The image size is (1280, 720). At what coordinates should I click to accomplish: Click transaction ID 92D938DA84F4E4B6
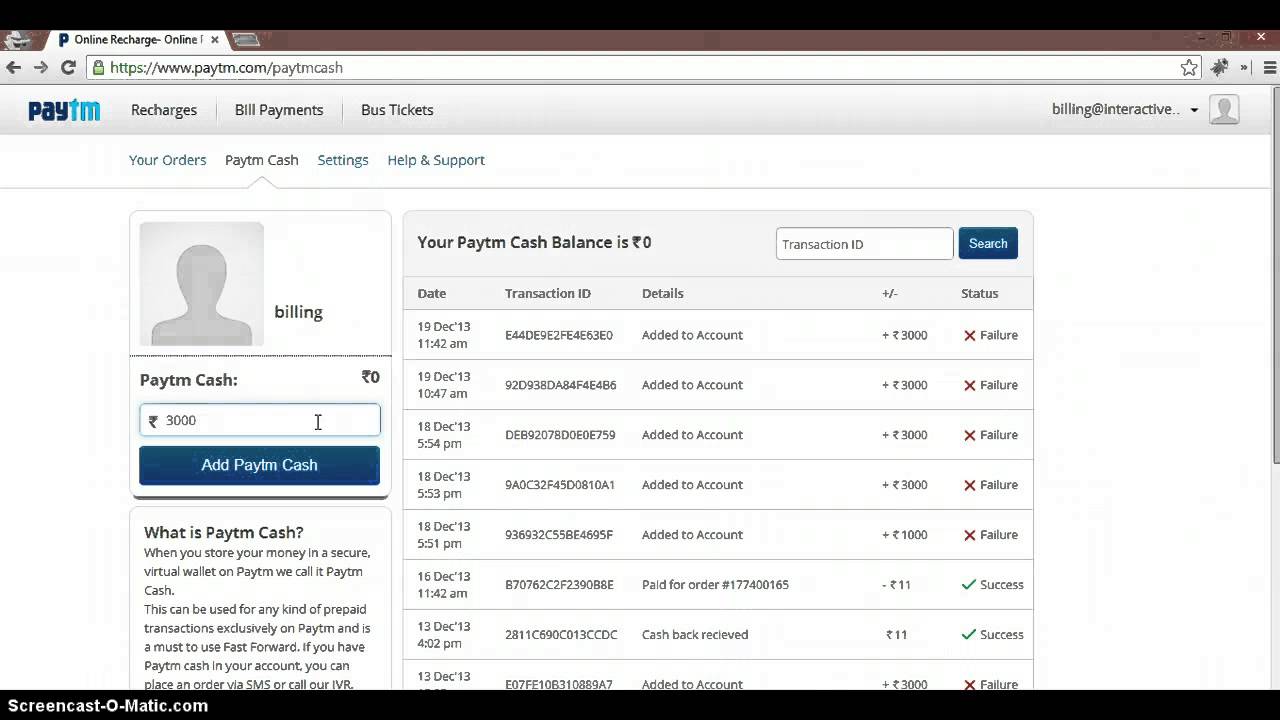(561, 385)
